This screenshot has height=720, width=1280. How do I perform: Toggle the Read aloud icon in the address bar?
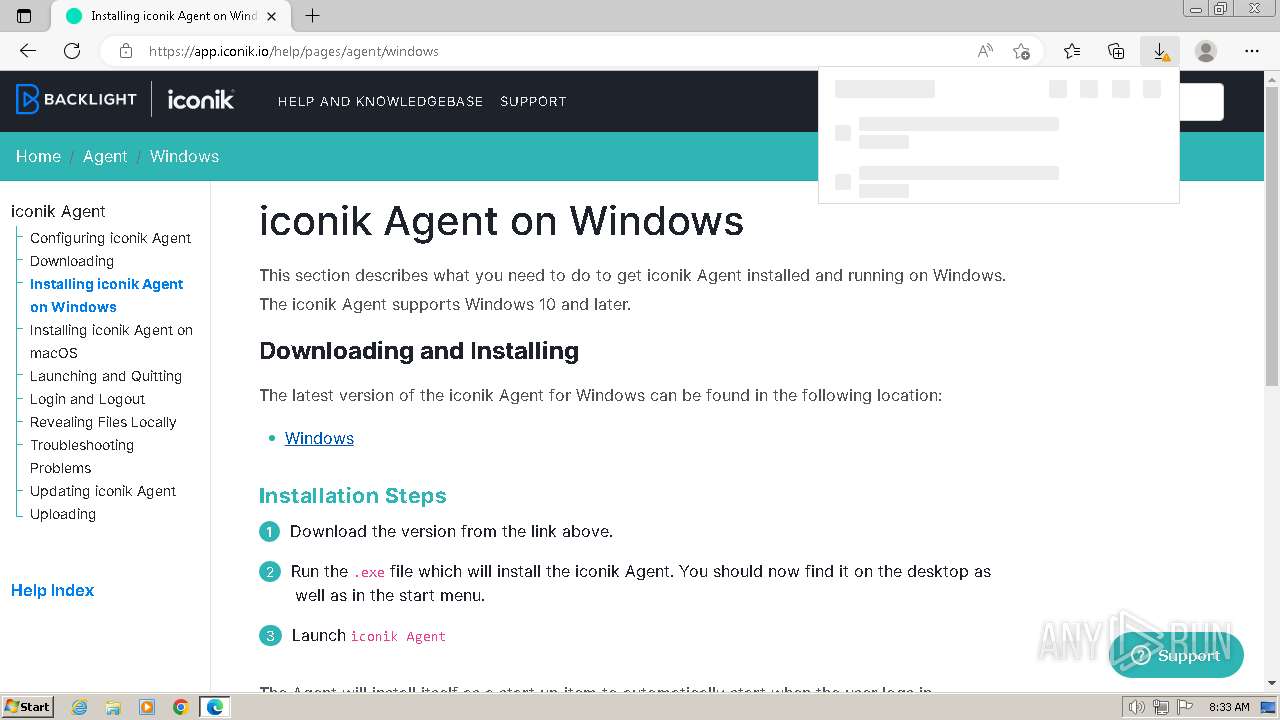[x=985, y=51]
